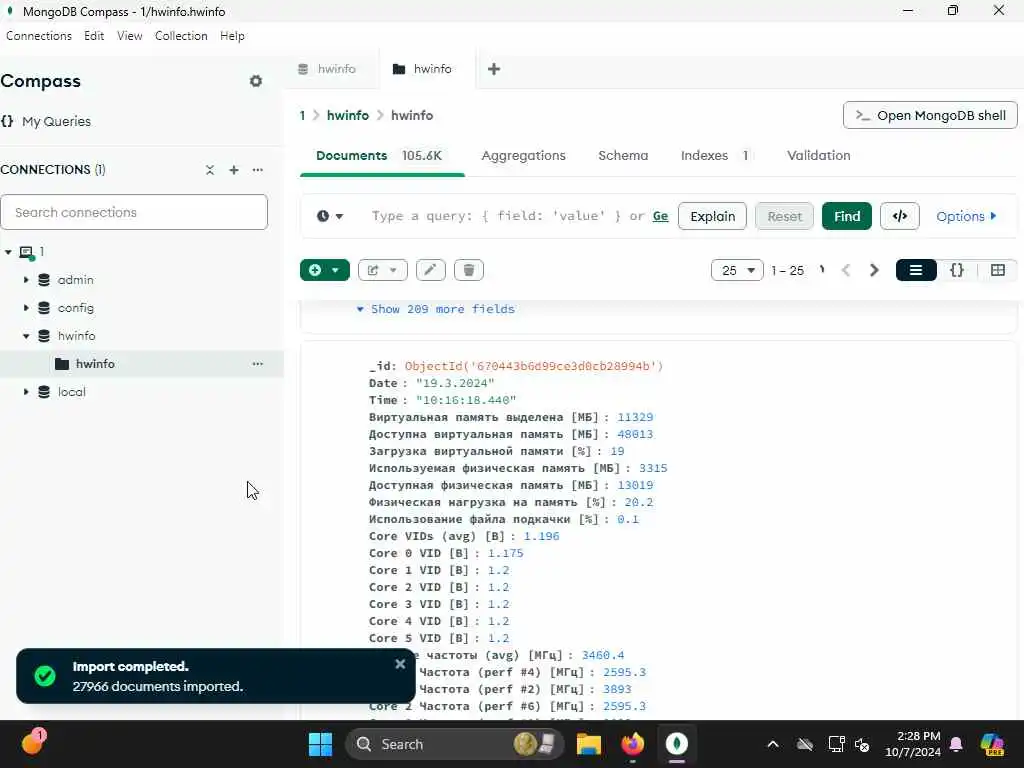Image resolution: width=1024 pixels, height=768 pixels.
Task: Open the View menu
Action: 129,36
